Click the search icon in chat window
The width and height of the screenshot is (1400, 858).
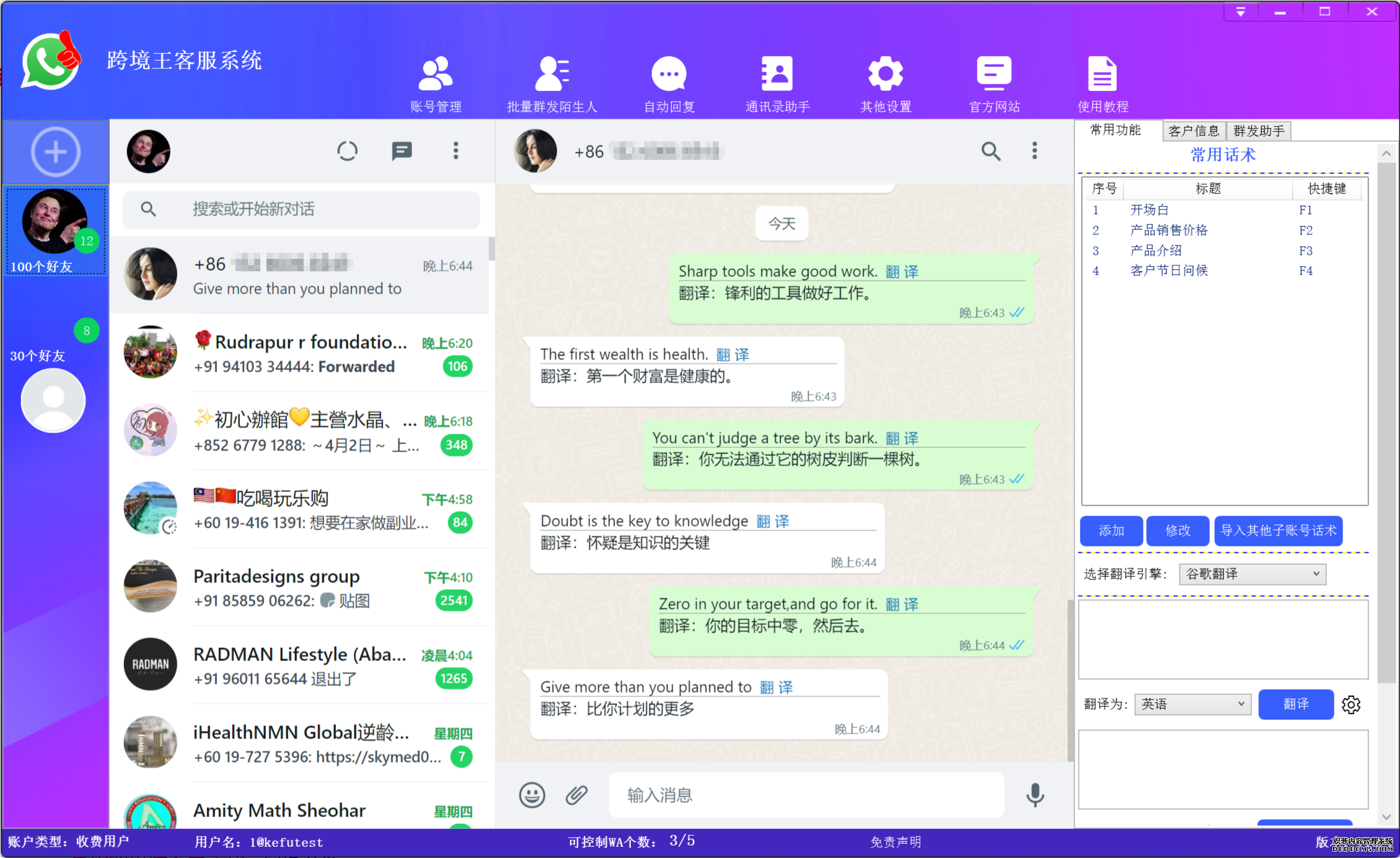(990, 152)
